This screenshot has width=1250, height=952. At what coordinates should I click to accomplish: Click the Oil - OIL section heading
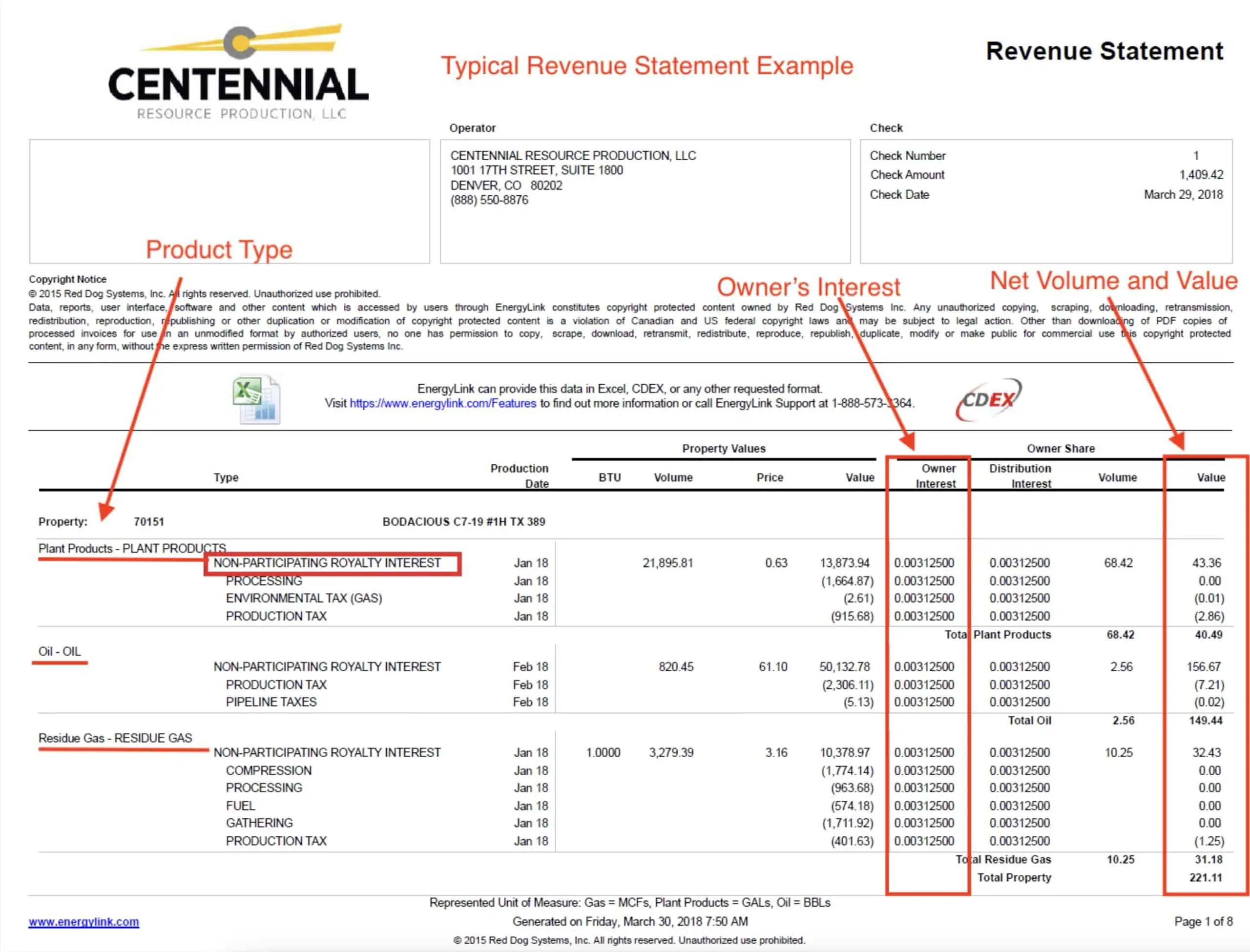pyautogui.click(x=60, y=651)
